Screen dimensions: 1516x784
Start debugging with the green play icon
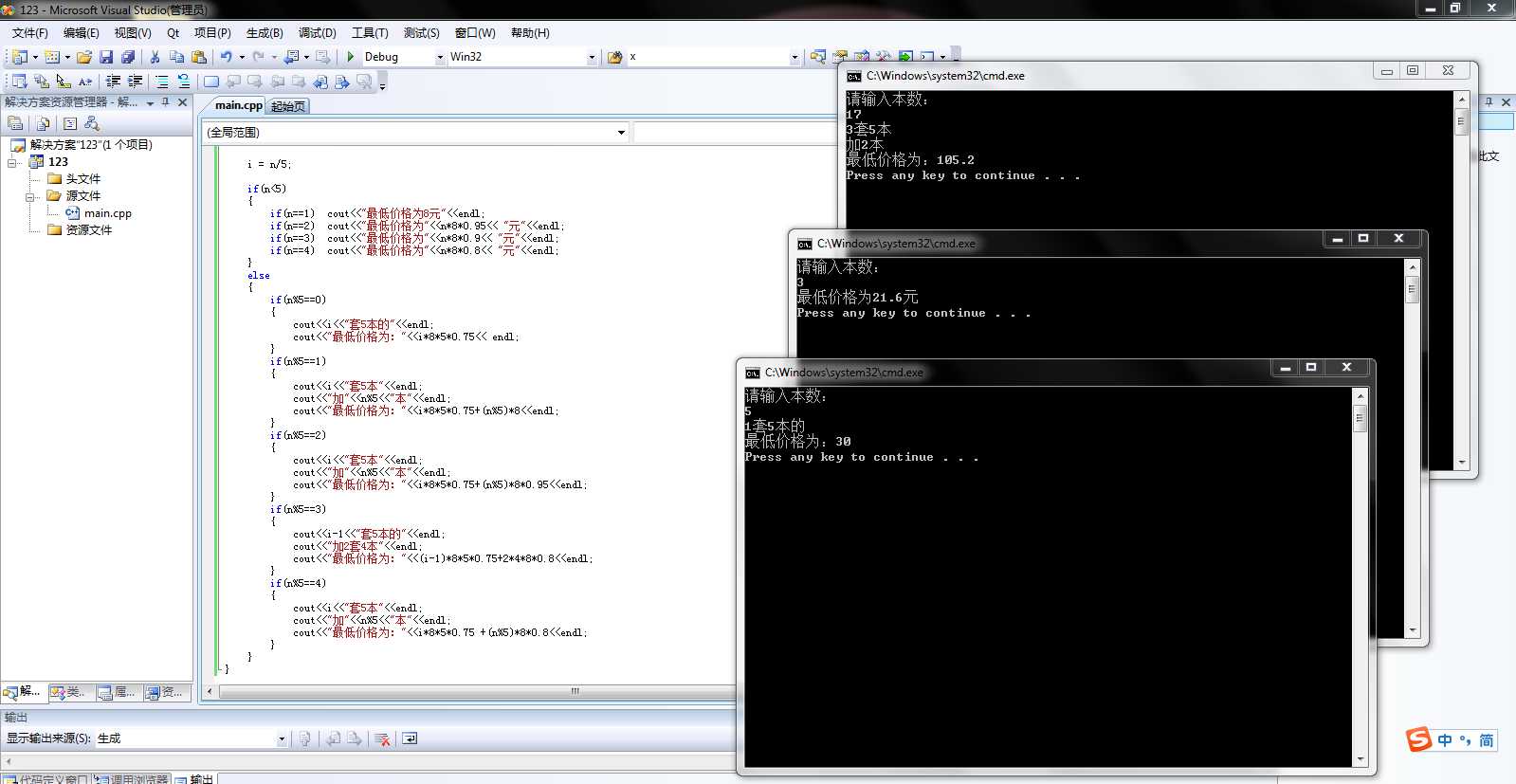[x=351, y=57]
